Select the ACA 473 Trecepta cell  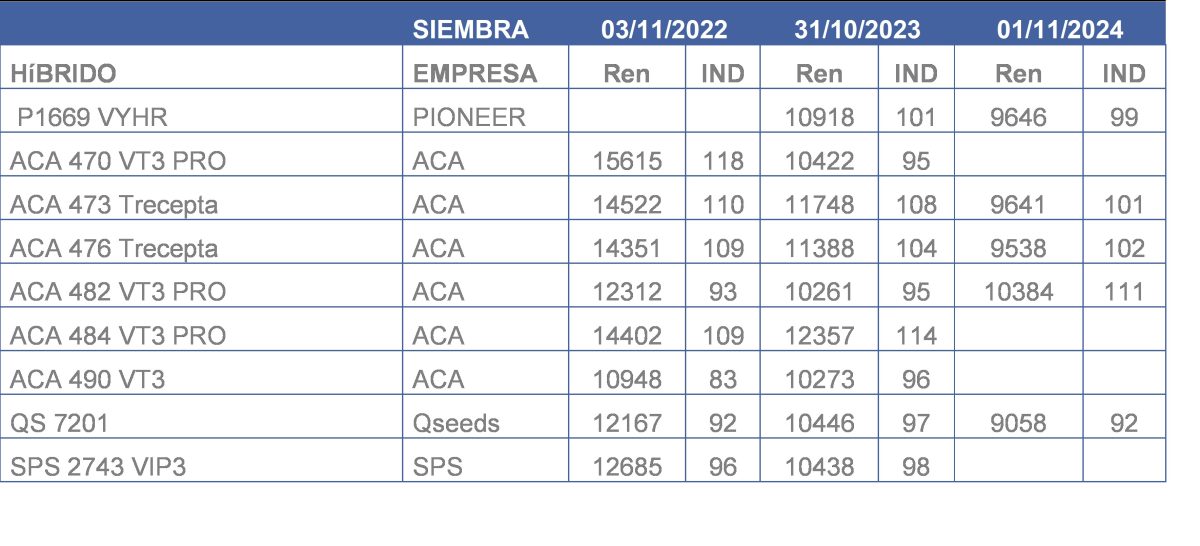click(113, 205)
